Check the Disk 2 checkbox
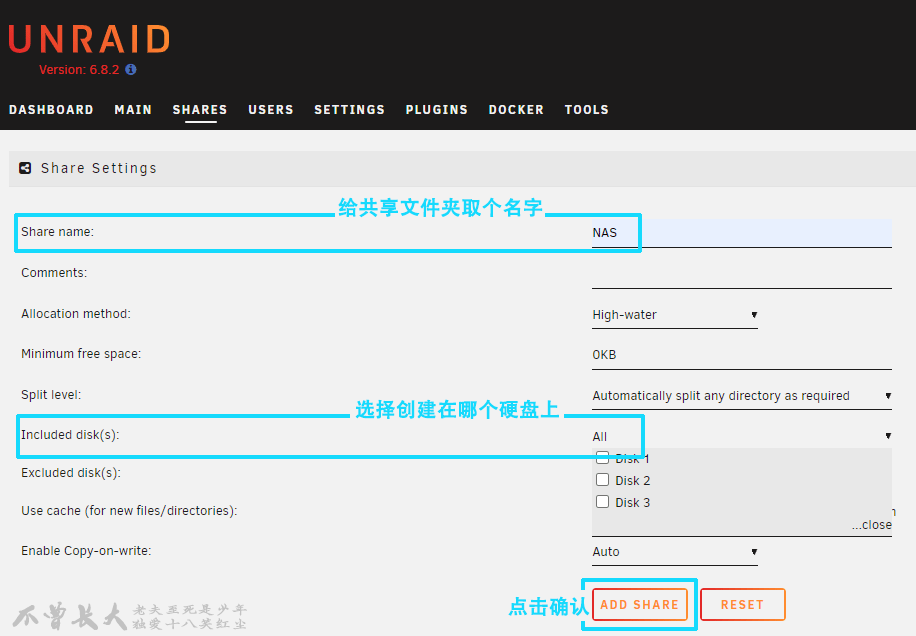 pos(602,479)
